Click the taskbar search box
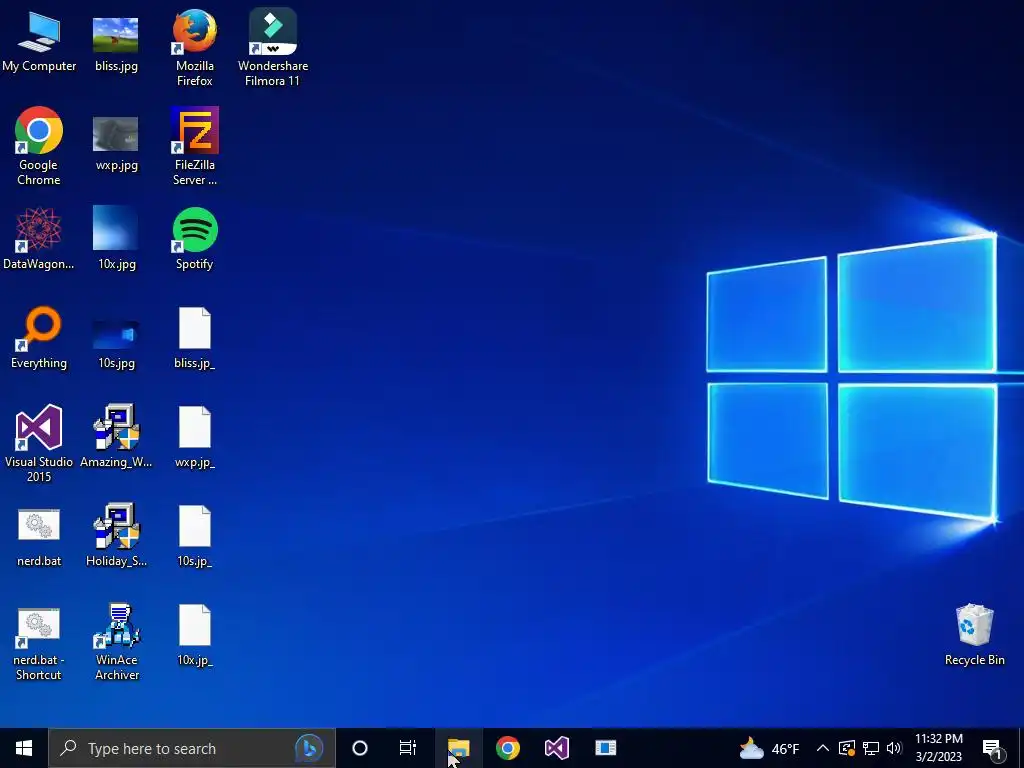This screenshot has height=768, width=1024. pyautogui.click(x=191, y=748)
